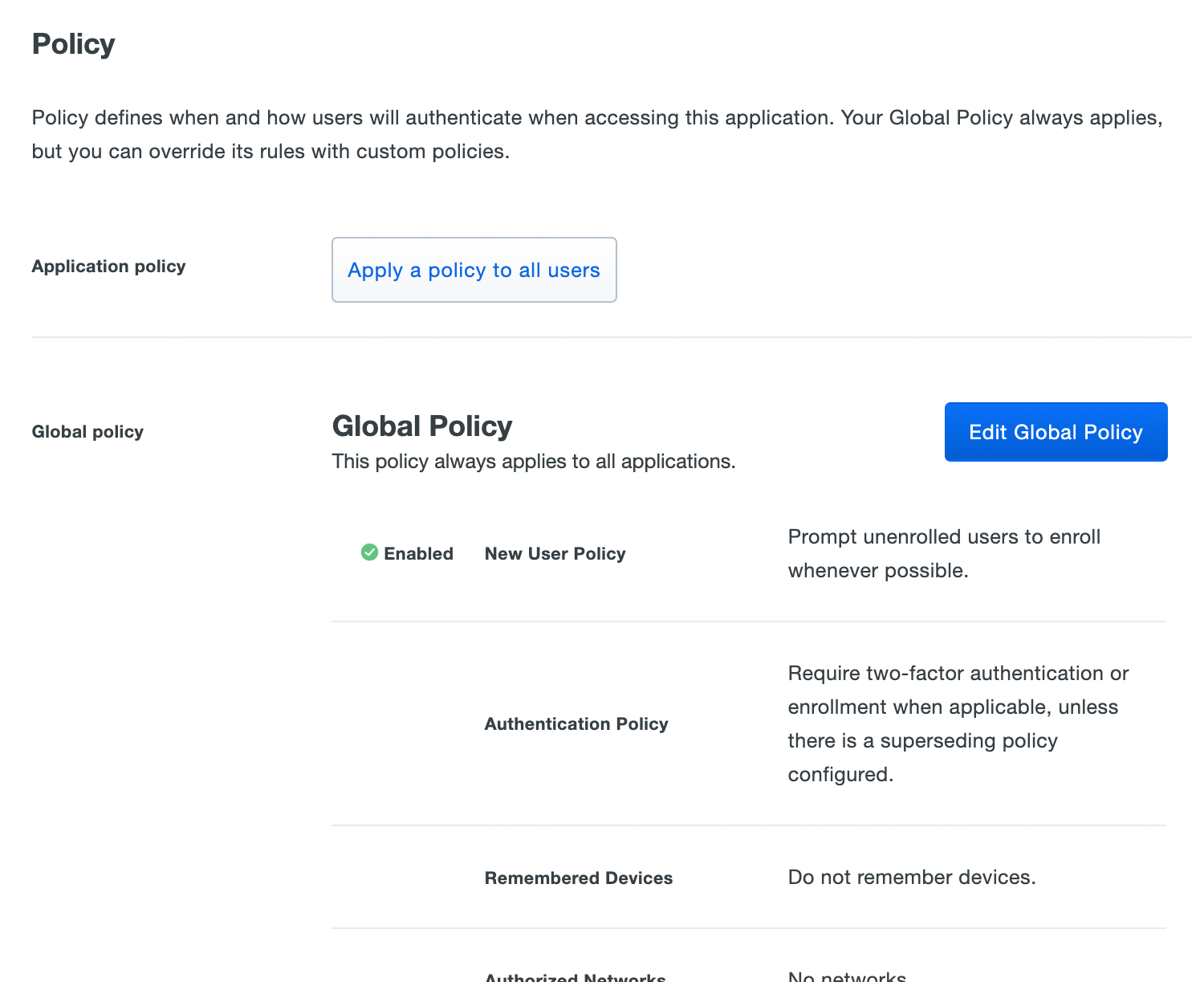This screenshot has height=982, width=1204.
Task: Click the green Enabled status checkmark icon
Action: pyautogui.click(x=368, y=552)
